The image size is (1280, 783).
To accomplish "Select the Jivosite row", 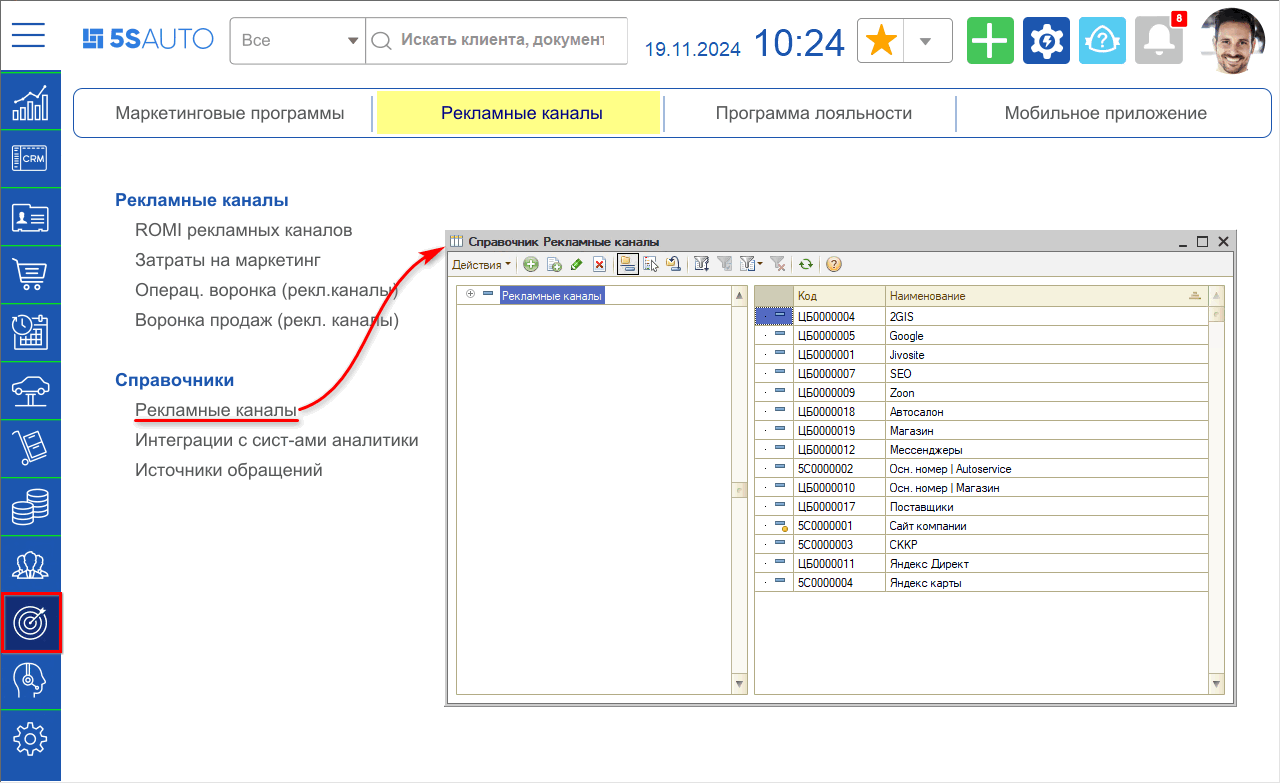I will [981, 355].
